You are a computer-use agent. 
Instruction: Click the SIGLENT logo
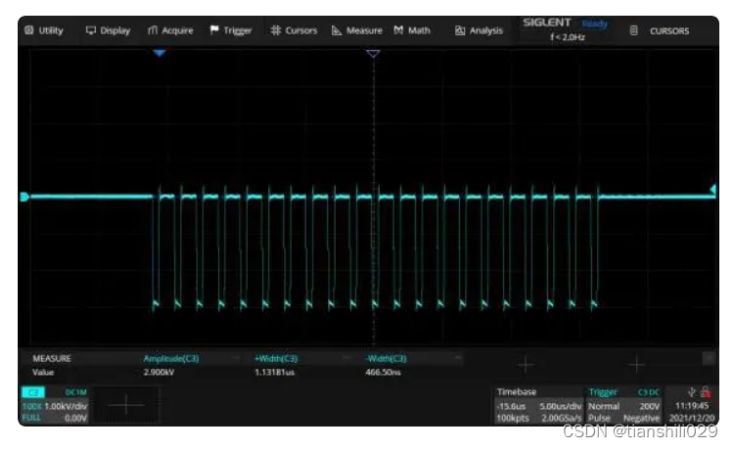pos(547,23)
